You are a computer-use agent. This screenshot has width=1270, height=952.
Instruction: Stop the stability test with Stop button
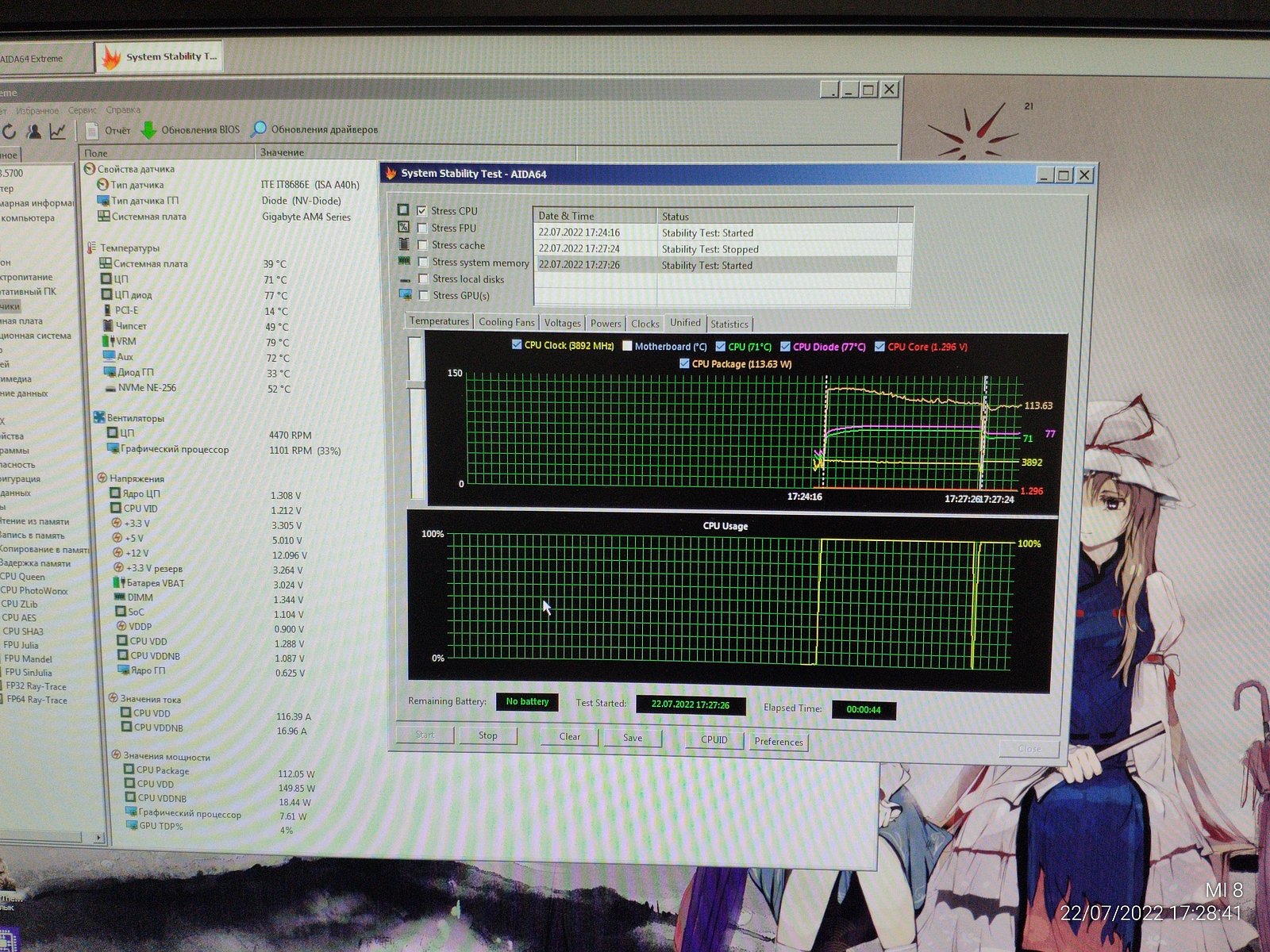tap(488, 735)
